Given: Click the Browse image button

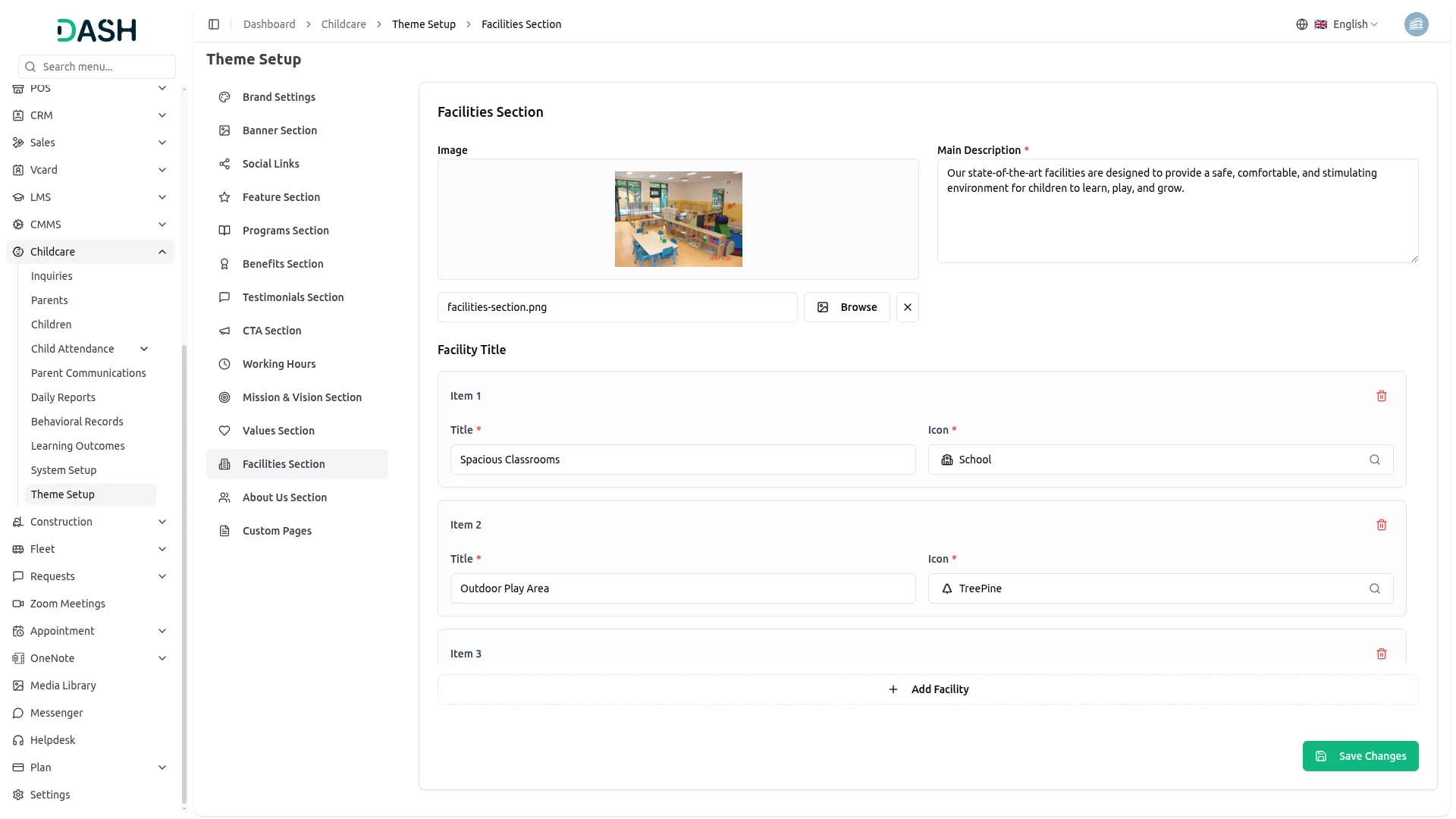Looking at the screenshot, I should pyautogui.click(x=846, y=307).
